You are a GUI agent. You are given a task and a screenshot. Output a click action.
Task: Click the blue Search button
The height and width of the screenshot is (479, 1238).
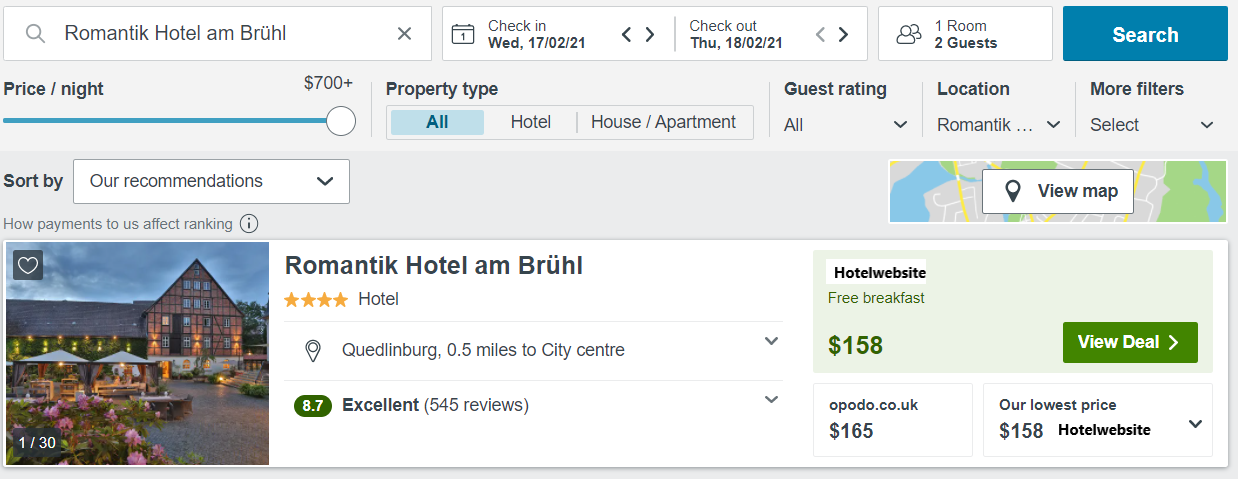[1145, 34]
